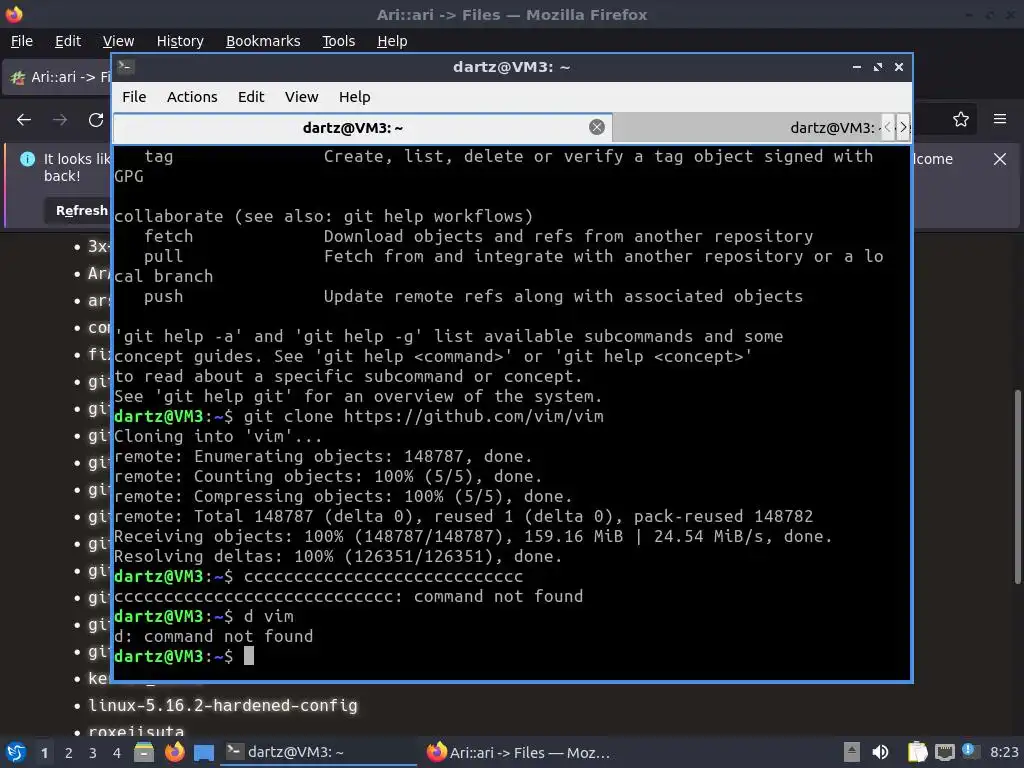Open the terminal File menu
The width and height of the screenshot is (1024, 768).
coord(134,97)
